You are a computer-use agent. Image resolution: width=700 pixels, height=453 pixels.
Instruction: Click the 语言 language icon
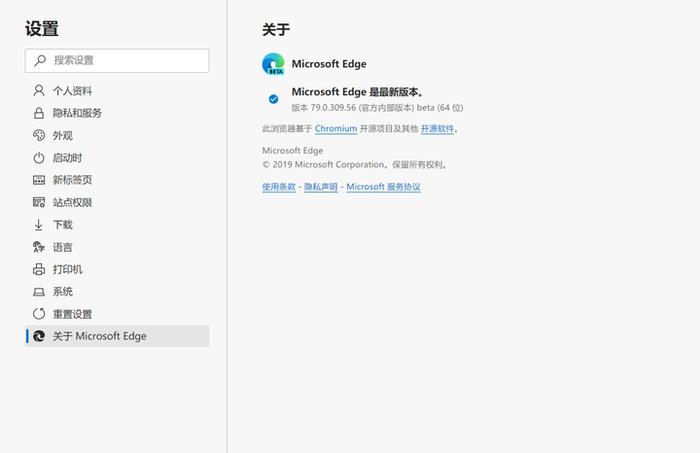39,247
